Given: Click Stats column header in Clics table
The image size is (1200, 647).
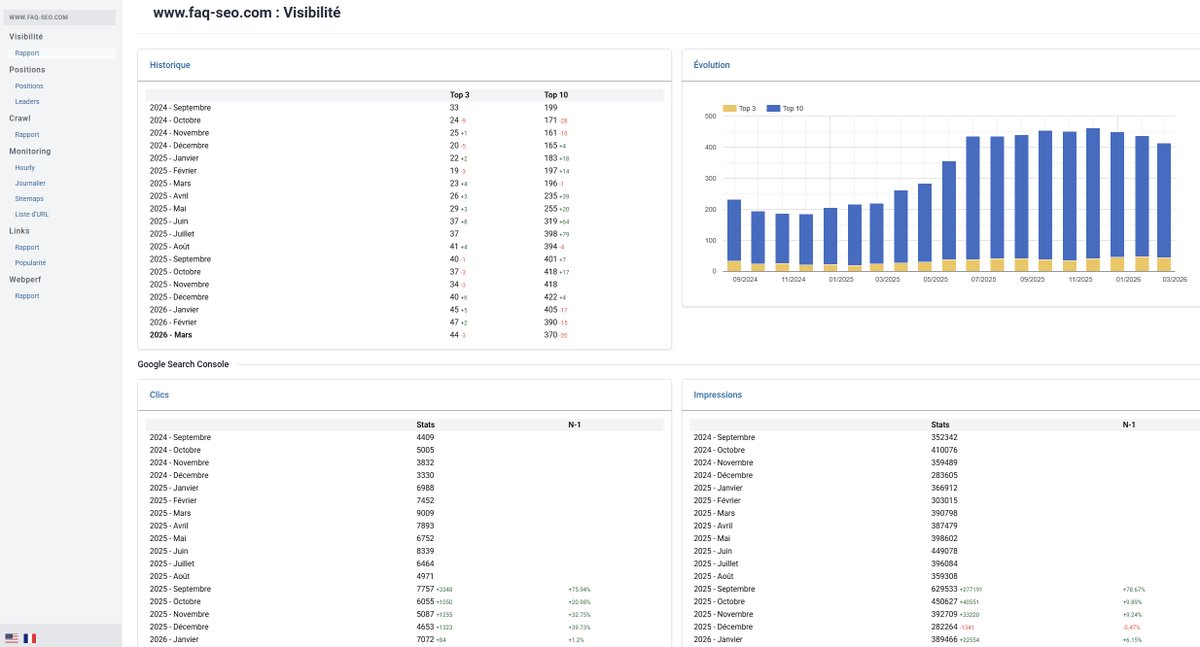Looking at the screenshot, I should click(426, 425).
